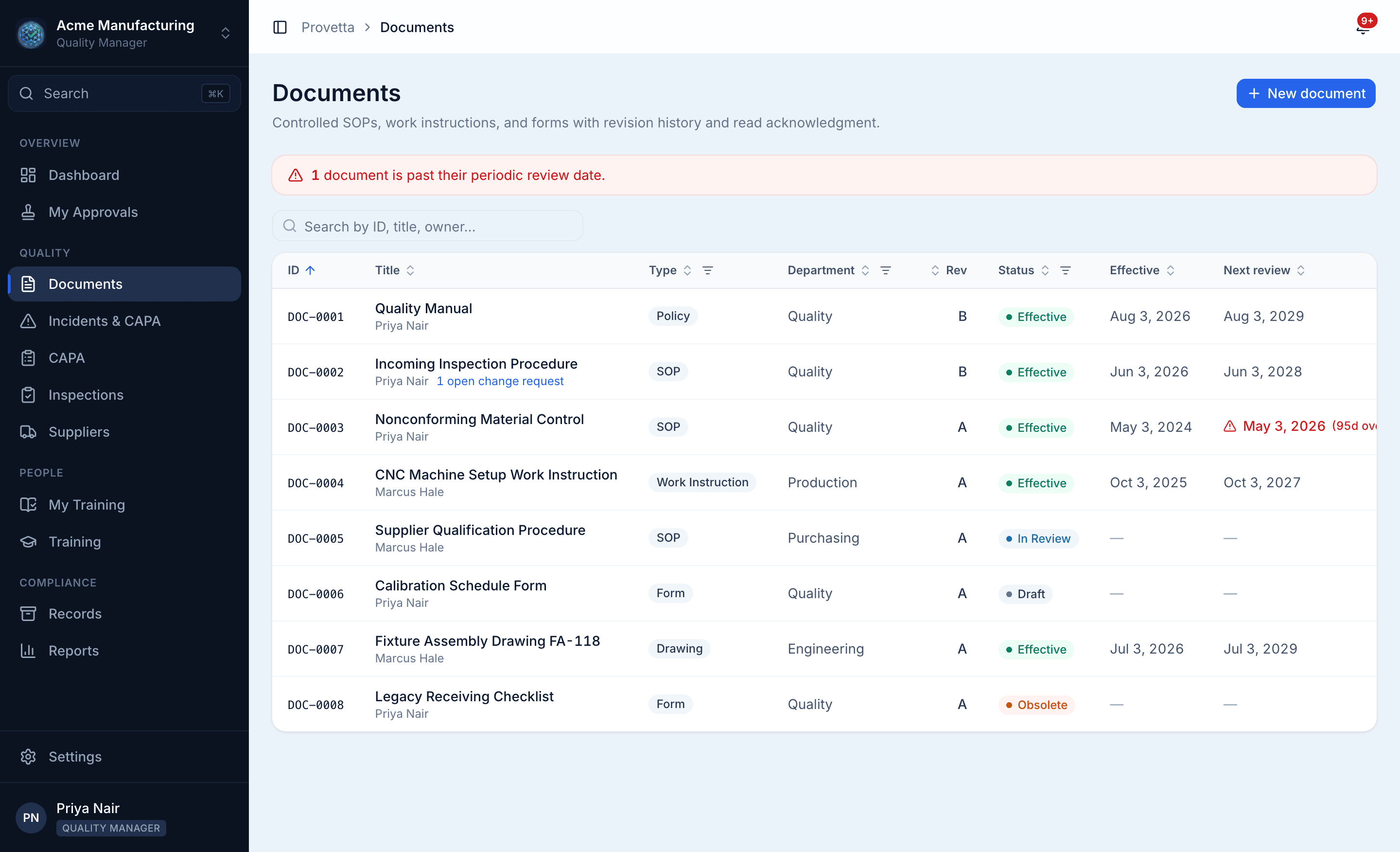Viewport: 1400px width, 852px height.
Task: Click the Purchasing department cell
Action: (822, 538)
